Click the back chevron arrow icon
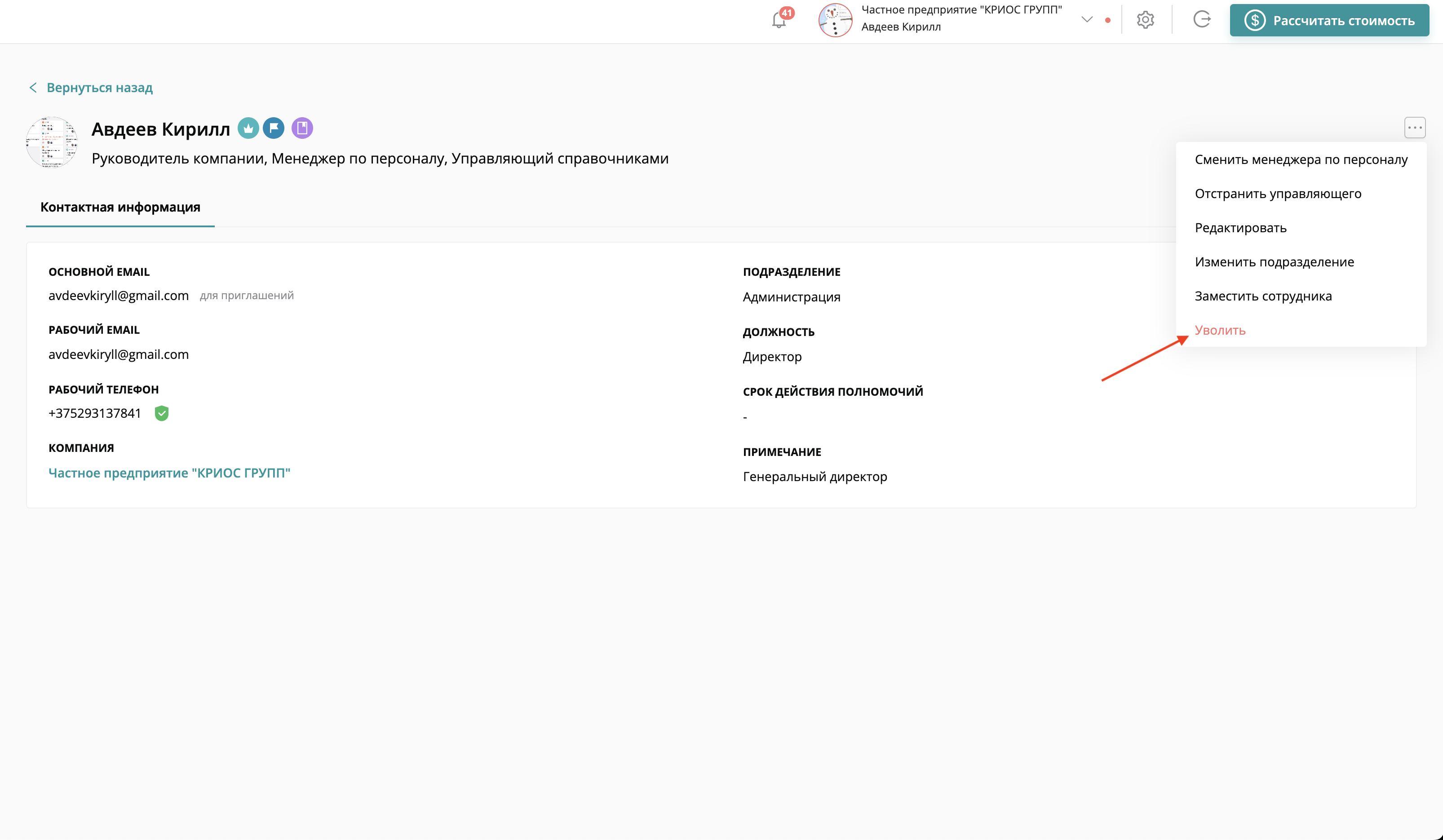1443x840 pixels. [x=33, y=88]
